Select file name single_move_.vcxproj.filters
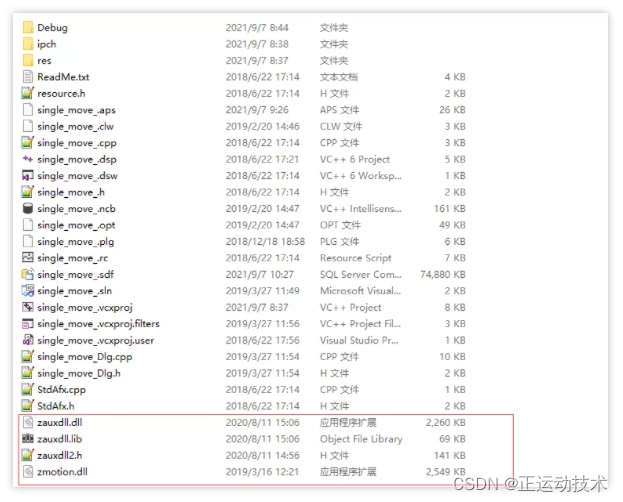 pos(99,324)
